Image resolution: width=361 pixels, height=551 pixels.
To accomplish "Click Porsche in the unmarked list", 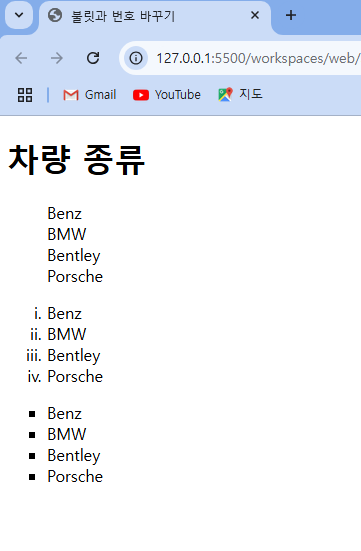I will point(75,277).
